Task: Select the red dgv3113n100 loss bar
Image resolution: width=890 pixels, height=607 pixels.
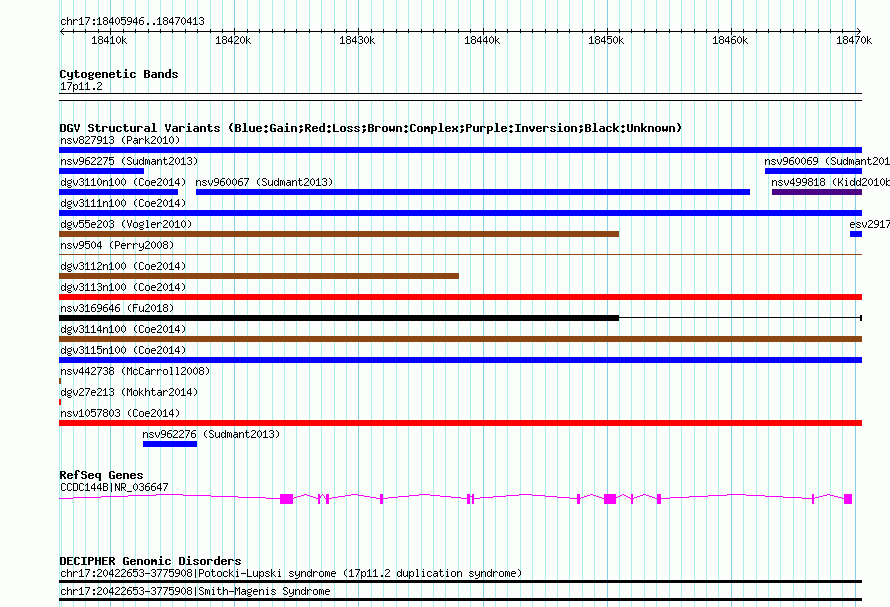Action: pos(460,297)
